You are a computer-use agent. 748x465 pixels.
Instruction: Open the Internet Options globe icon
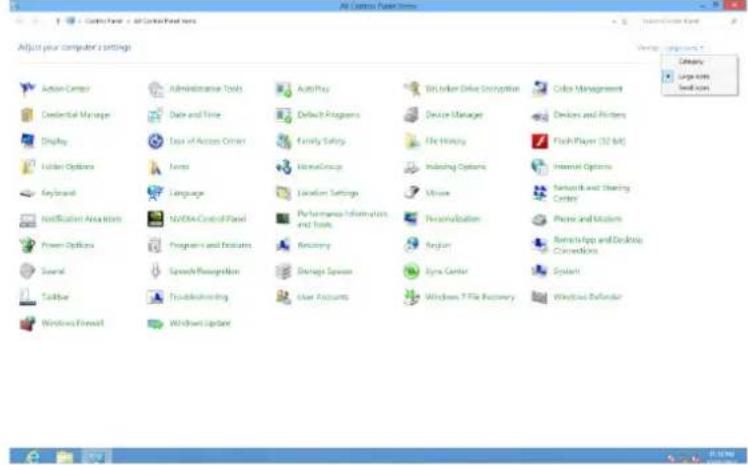click(540, 167)
